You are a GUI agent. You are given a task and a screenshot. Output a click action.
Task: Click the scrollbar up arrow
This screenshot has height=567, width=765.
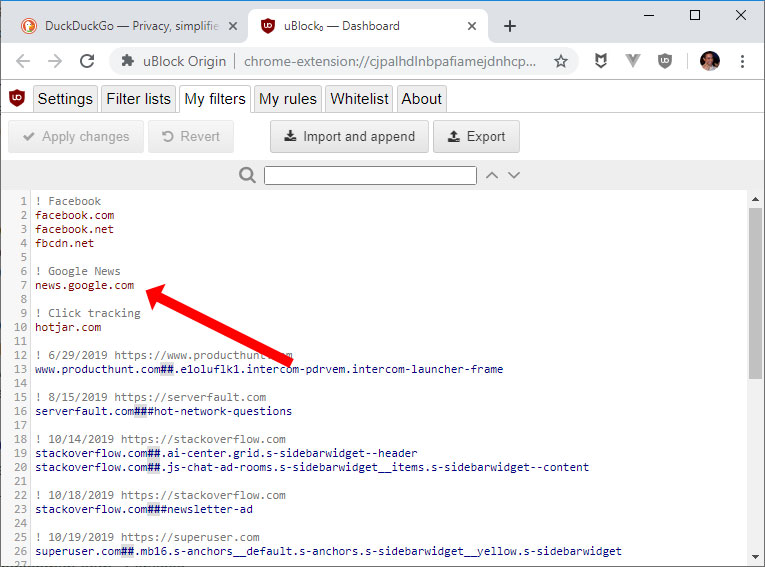coord(755,199)
